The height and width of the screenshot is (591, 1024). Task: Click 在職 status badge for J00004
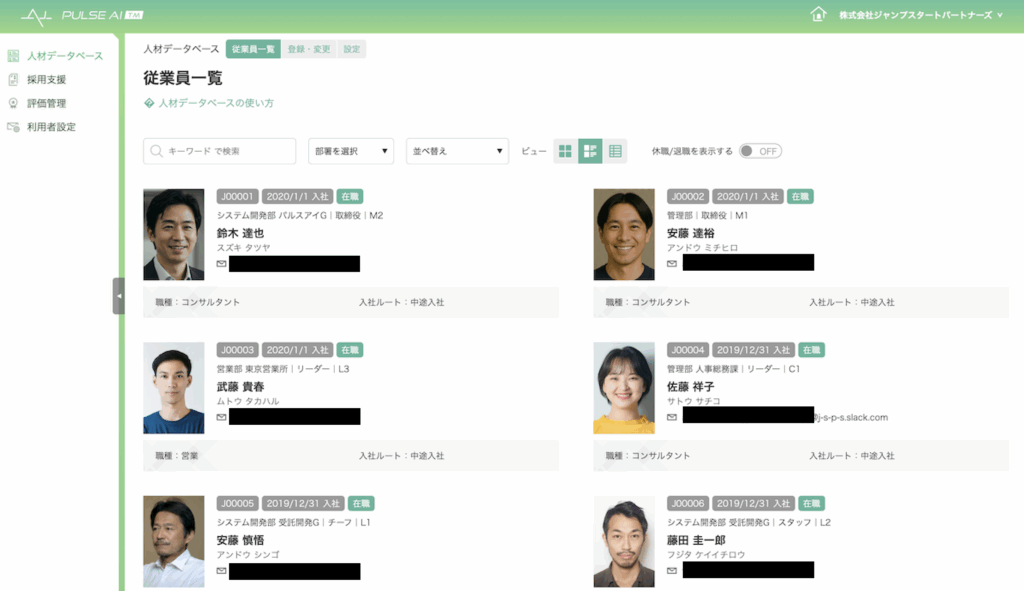[812, 350]
